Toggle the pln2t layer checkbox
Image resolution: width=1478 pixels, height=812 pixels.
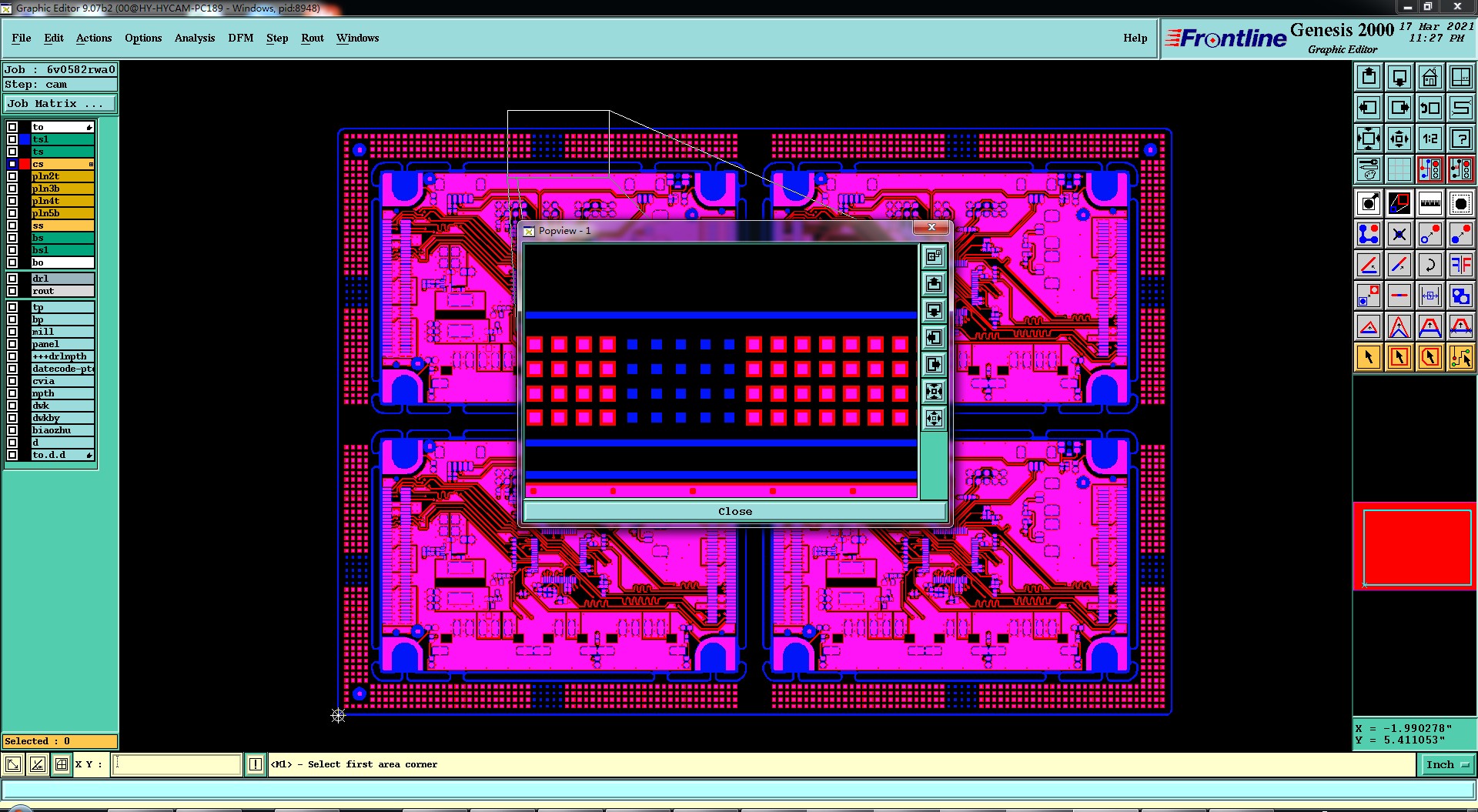[12, 176]
